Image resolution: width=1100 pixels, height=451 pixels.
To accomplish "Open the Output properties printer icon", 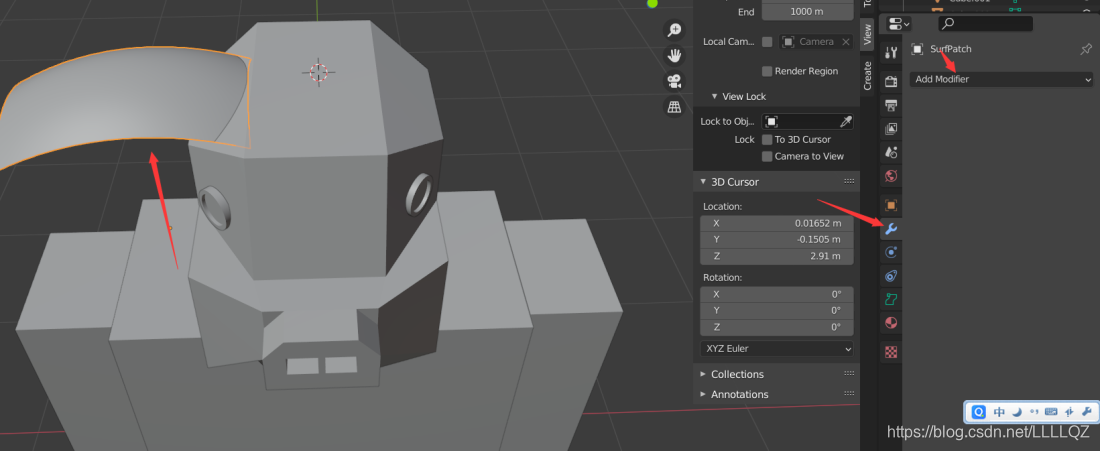I will [891, 105].
